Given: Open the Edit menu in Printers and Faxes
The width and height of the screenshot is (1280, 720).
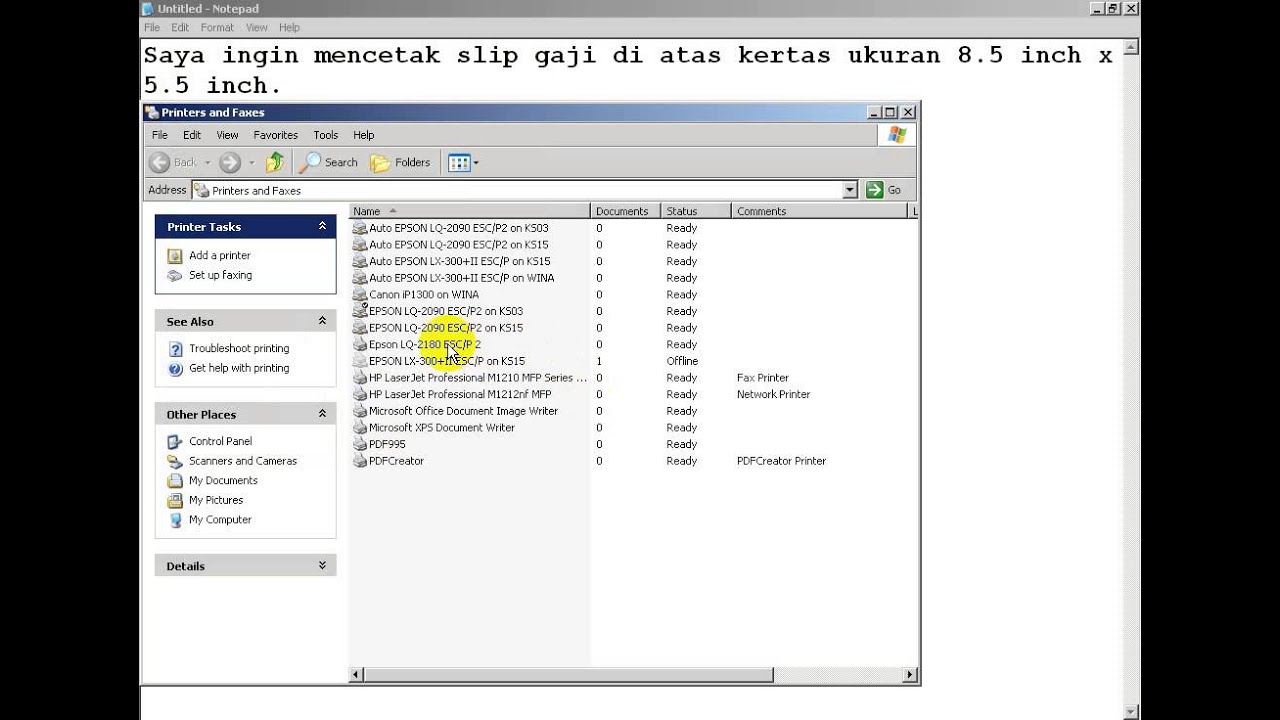Looking at the screenshot, I should click(x=192, y=135).
